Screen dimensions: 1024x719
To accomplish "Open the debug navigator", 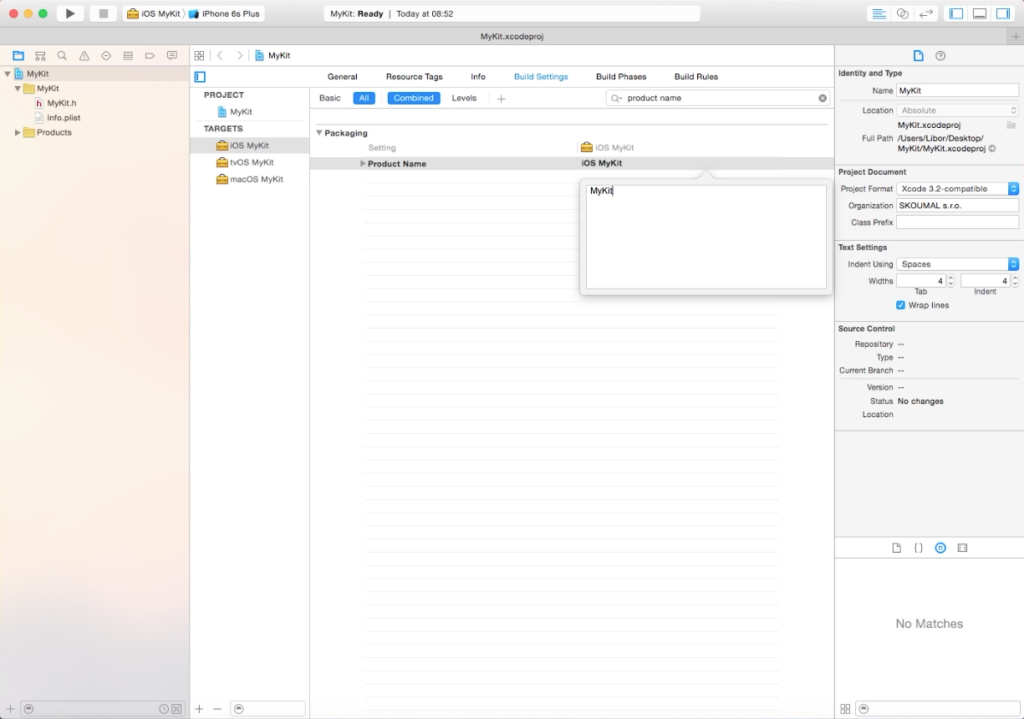I will pos(128,56).
